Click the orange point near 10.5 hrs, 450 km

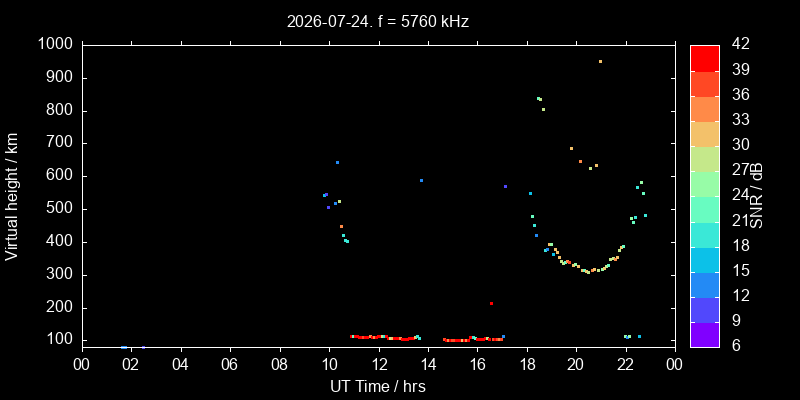click(x=341, y=227)
